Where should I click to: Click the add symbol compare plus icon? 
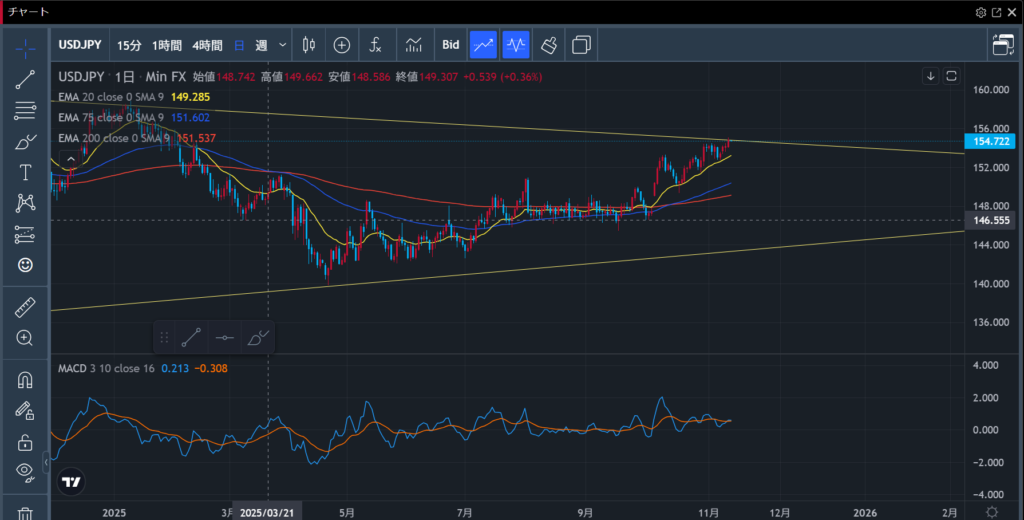tap(342, 45)
